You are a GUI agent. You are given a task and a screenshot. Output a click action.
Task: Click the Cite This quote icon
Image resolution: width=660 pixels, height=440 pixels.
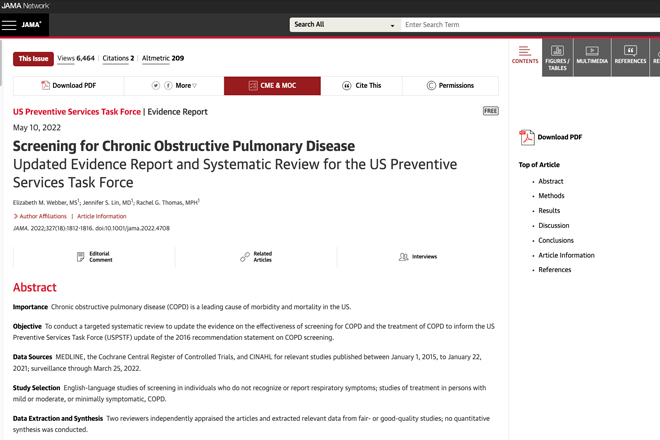pyautogui.click(x=346, y=86)
